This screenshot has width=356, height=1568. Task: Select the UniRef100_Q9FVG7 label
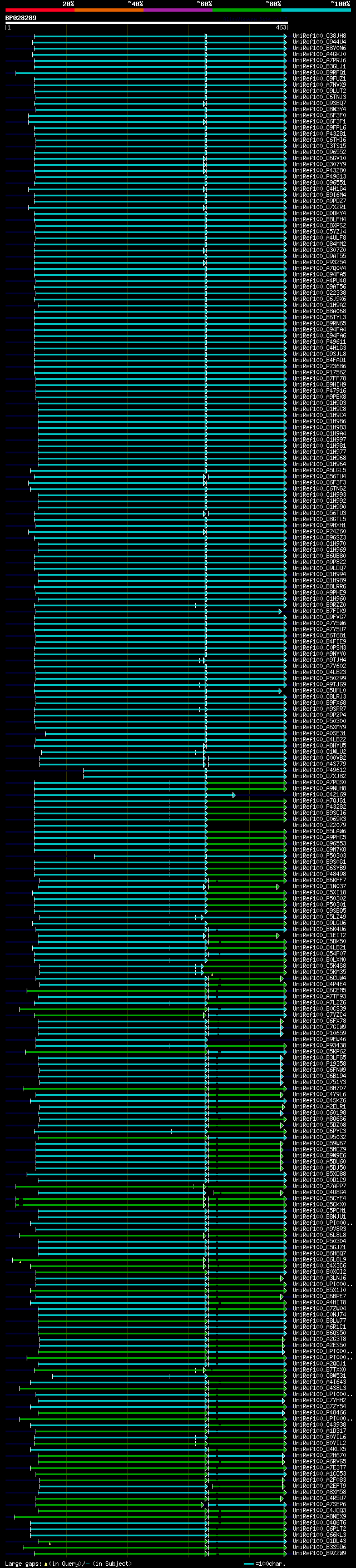tap(319, 617)
